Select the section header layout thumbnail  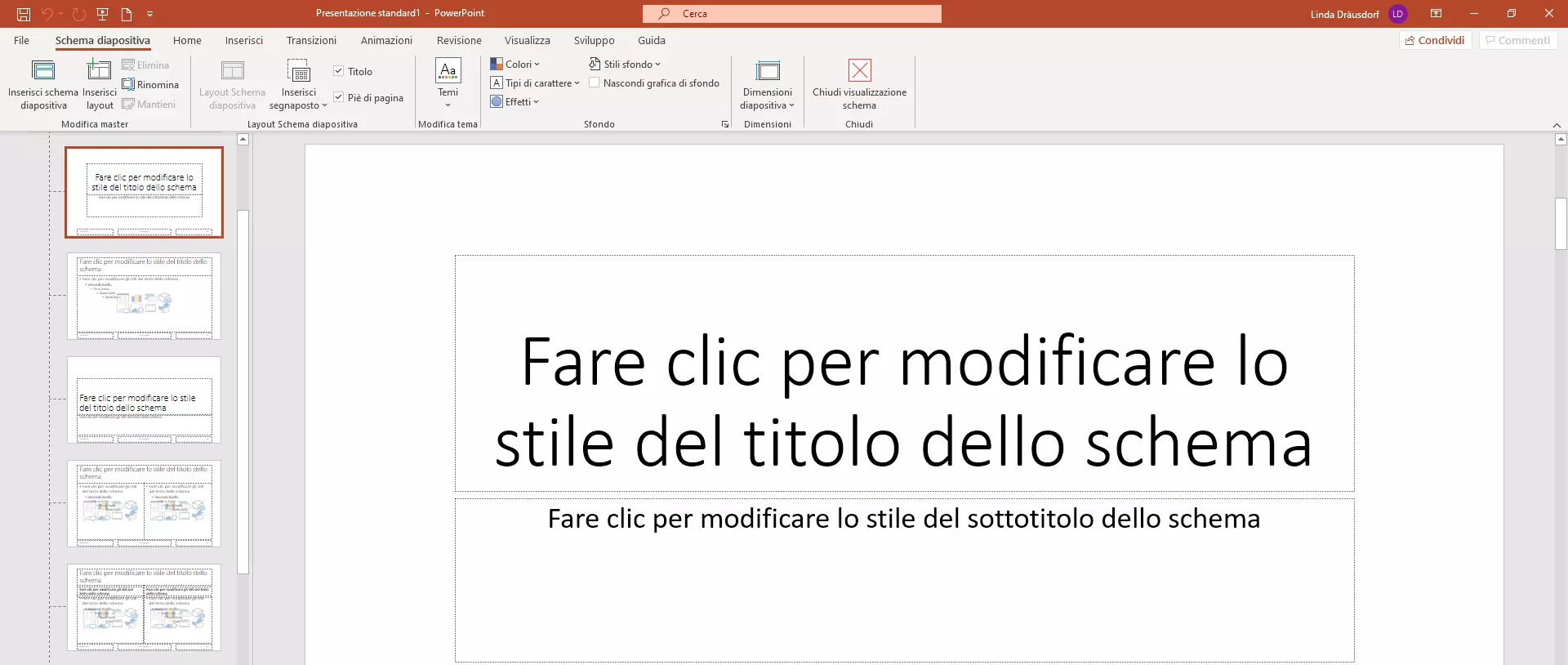click(x=144, y=399)
